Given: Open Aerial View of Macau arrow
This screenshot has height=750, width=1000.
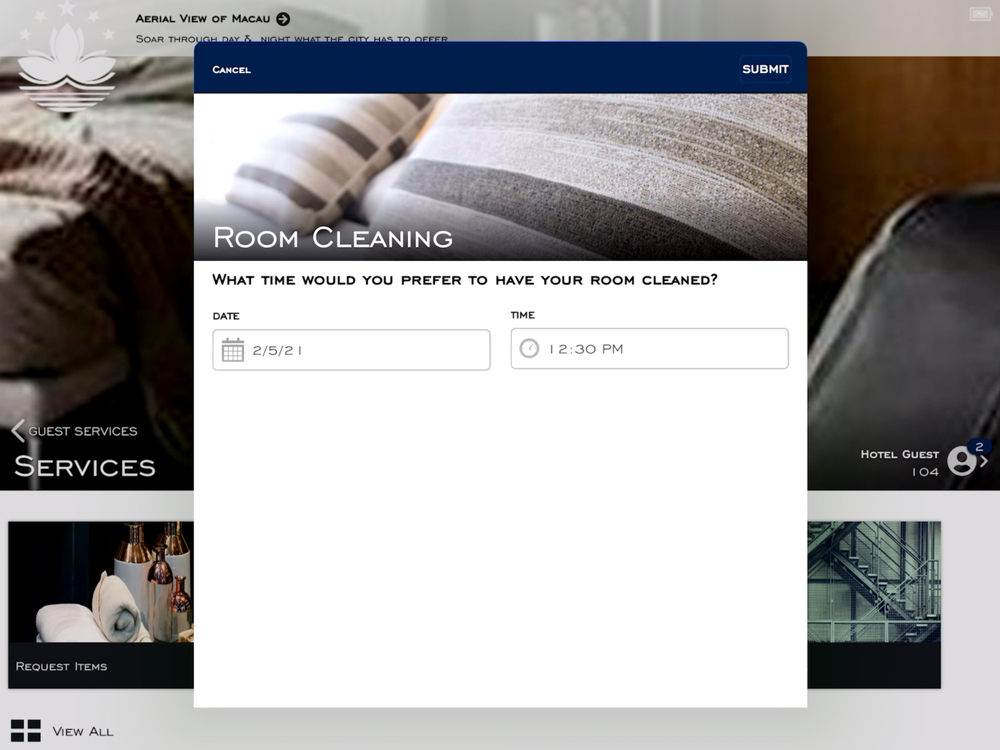Looking at the screenshot, I should pos(283,19).
